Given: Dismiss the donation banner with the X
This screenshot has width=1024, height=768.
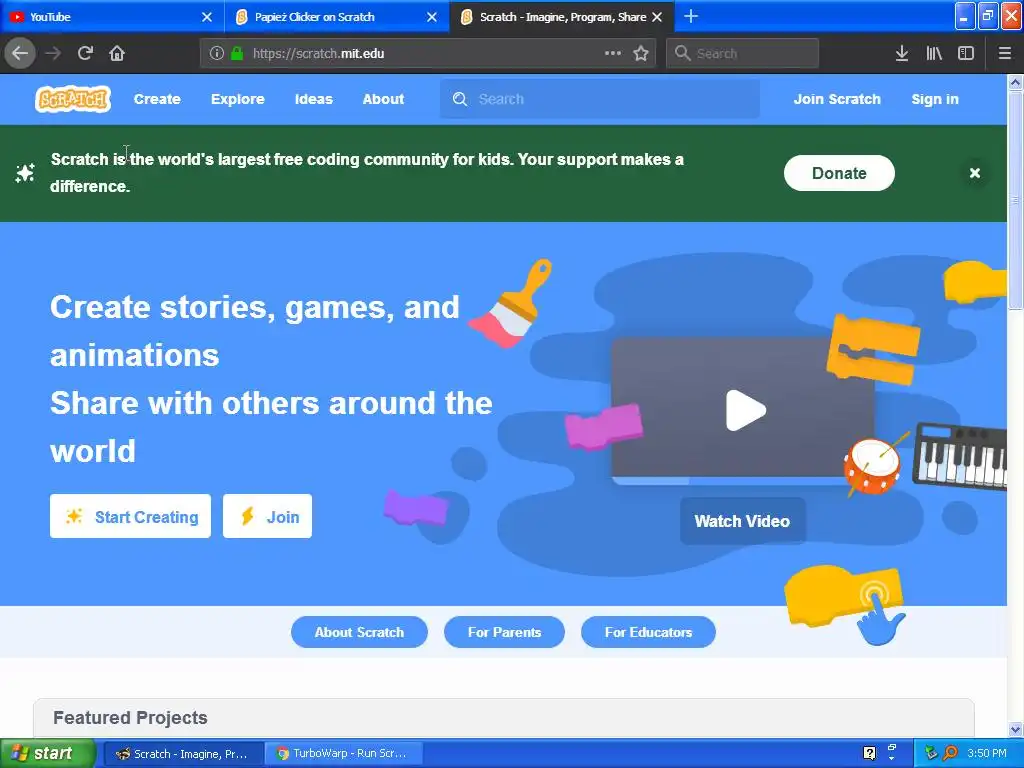Looking at the screenshot, I should pyautogui.click(x=975, y=173).
